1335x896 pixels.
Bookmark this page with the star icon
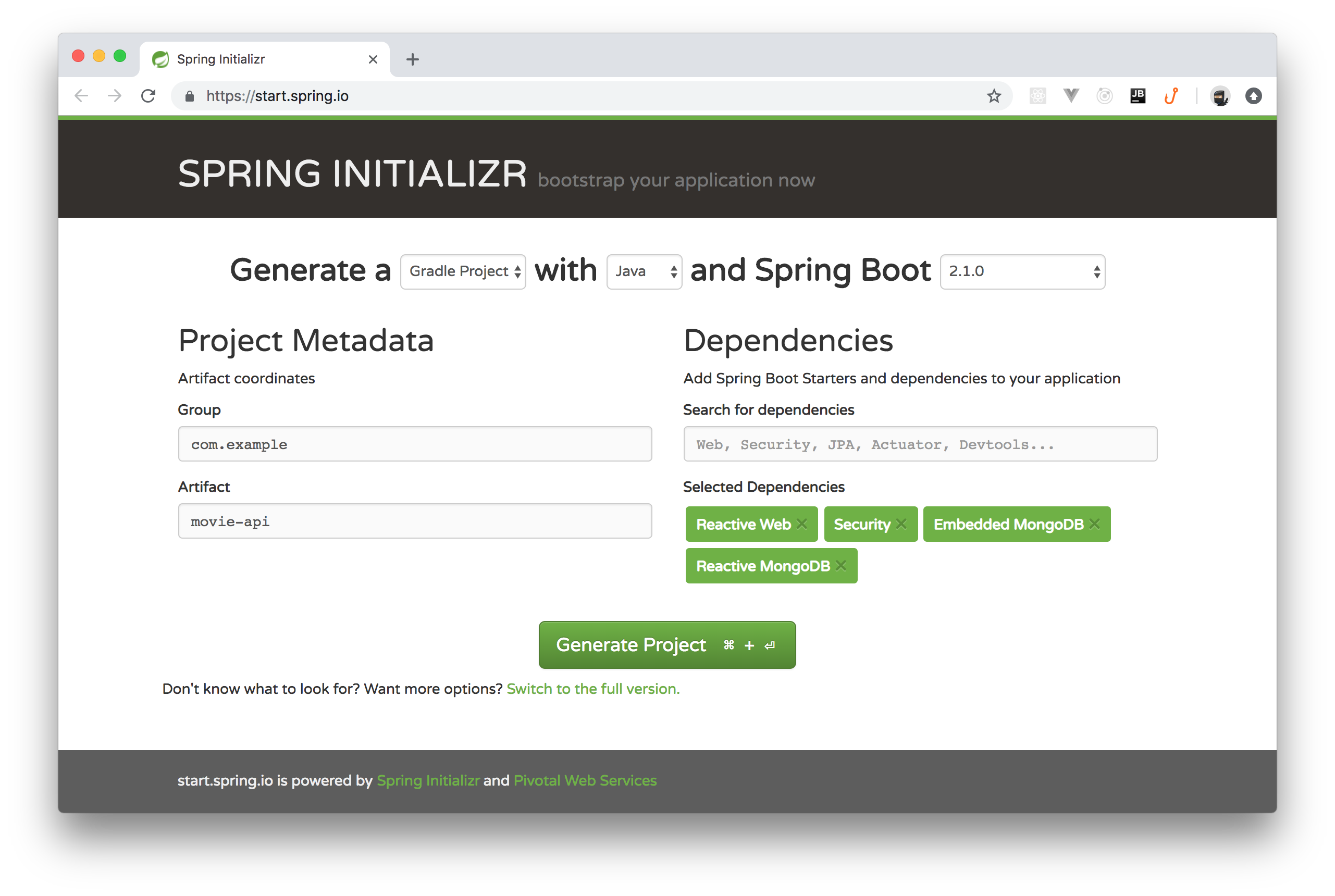[x=994, y=96]
